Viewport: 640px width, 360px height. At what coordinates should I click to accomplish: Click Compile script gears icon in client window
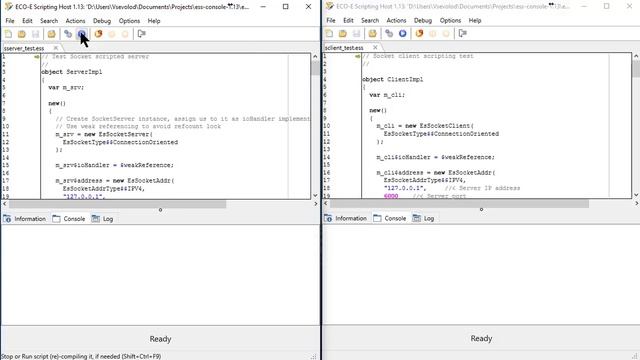[x=389, y=33]
